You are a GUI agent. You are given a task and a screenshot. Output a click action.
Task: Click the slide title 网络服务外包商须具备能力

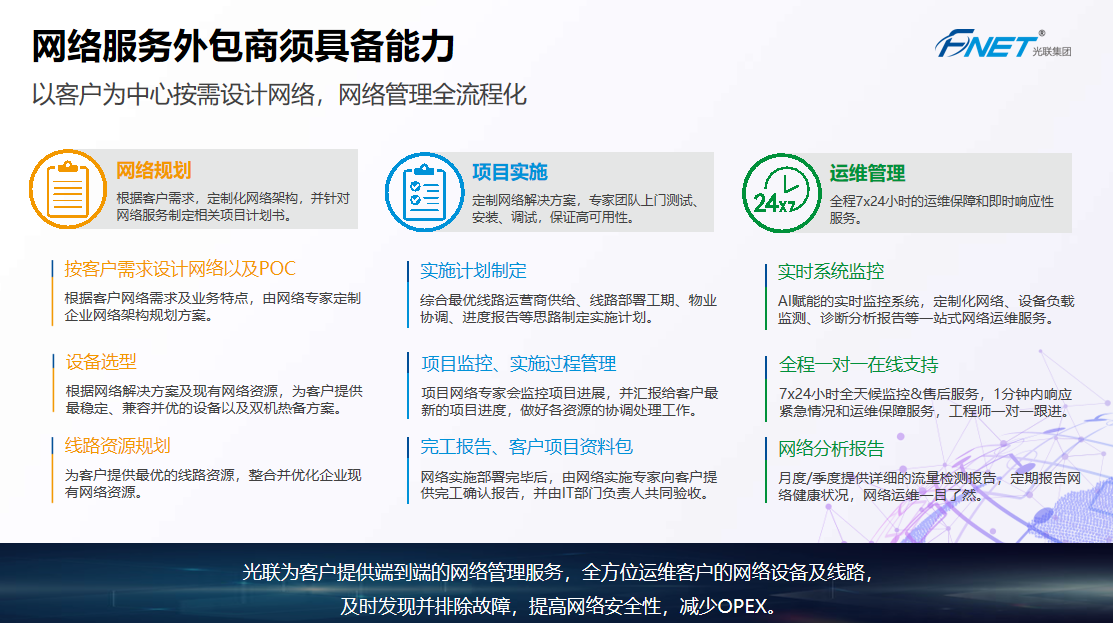pyautogui.click(x=243, y=47)
